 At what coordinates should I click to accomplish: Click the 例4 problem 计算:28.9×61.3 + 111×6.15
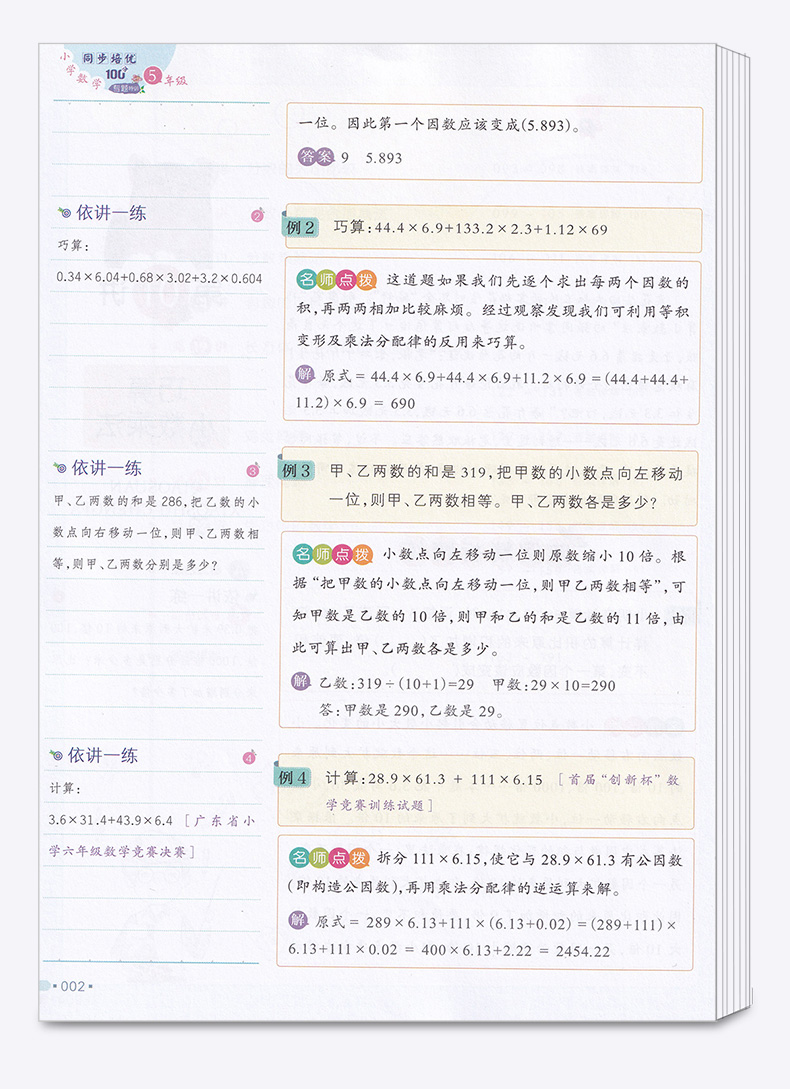(434, 779)
